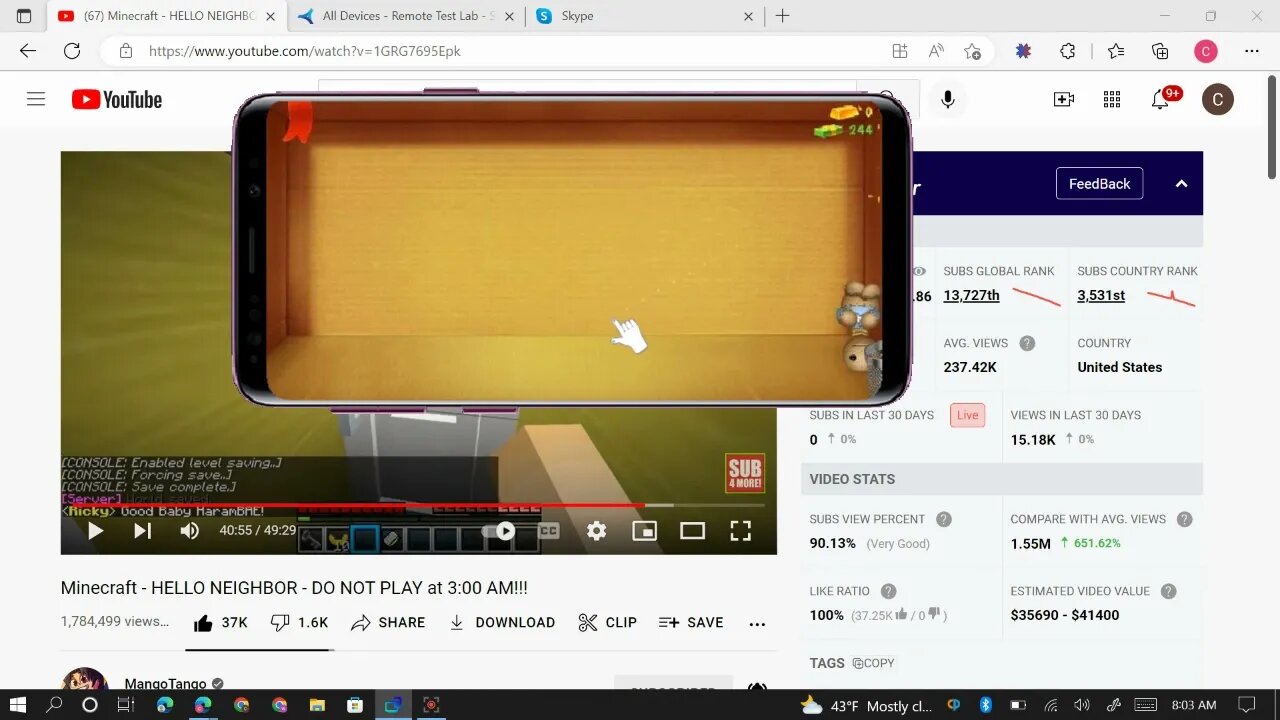
Task: Click the ESTIMATED VIDEO VALUE help icon
Action: (1169, 591)
